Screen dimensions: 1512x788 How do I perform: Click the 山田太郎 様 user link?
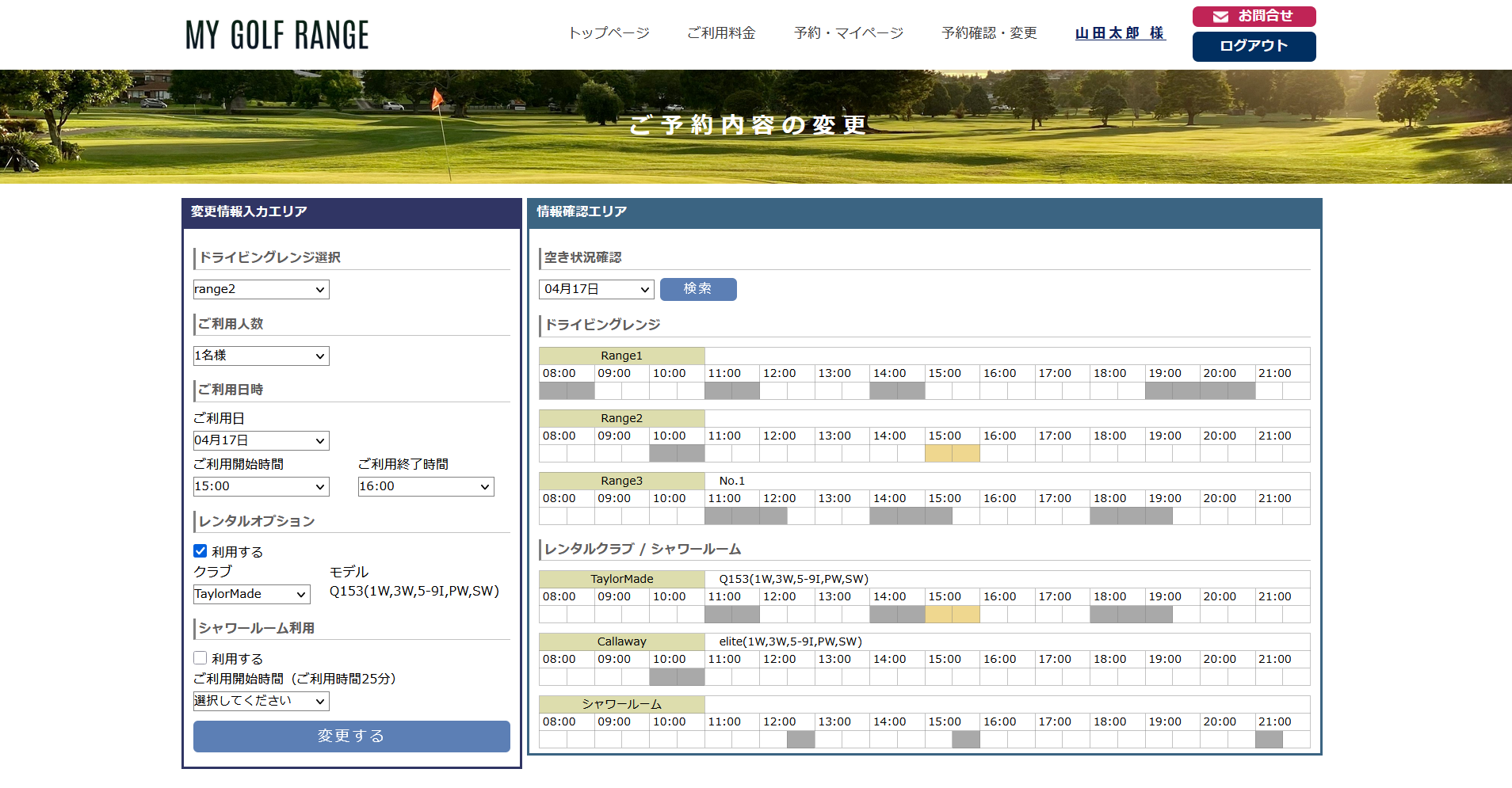point(1120,33)
